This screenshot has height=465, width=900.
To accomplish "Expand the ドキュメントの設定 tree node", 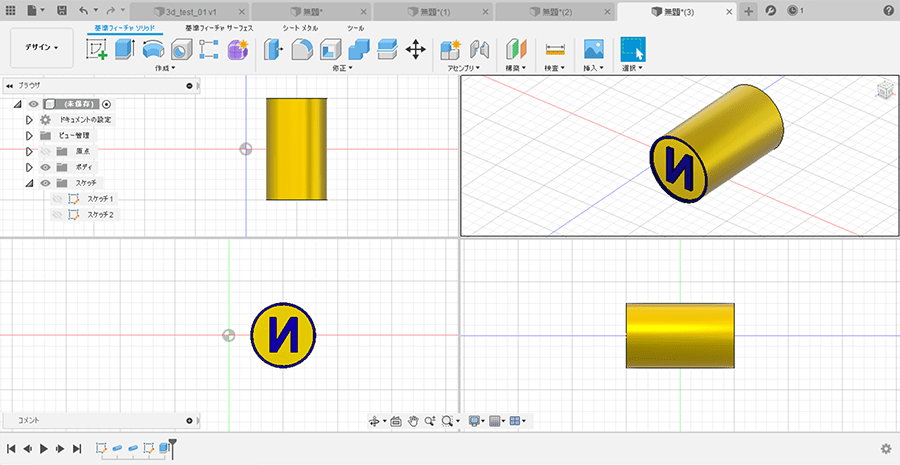I will tap(29, 119).
